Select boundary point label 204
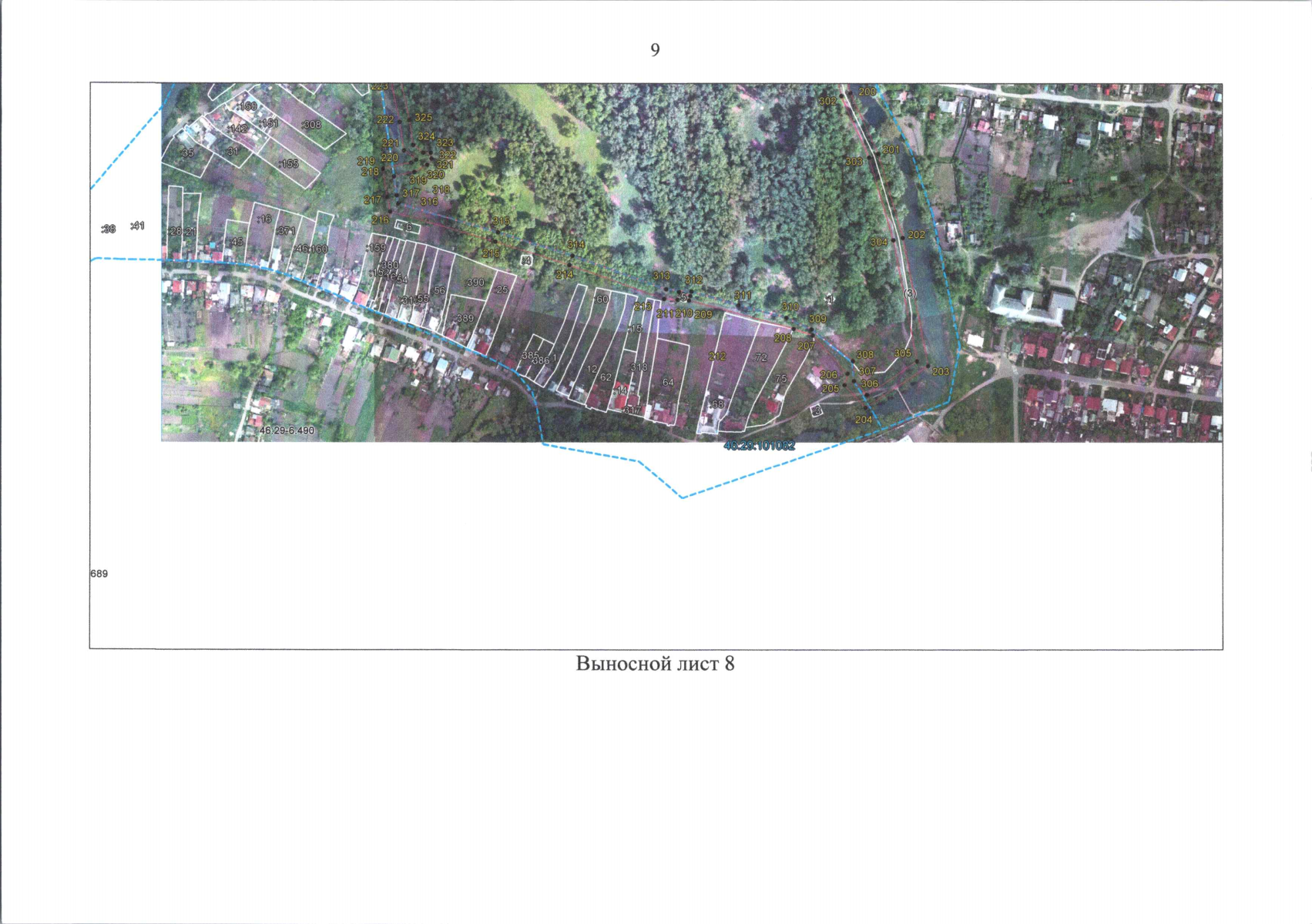 864,420
